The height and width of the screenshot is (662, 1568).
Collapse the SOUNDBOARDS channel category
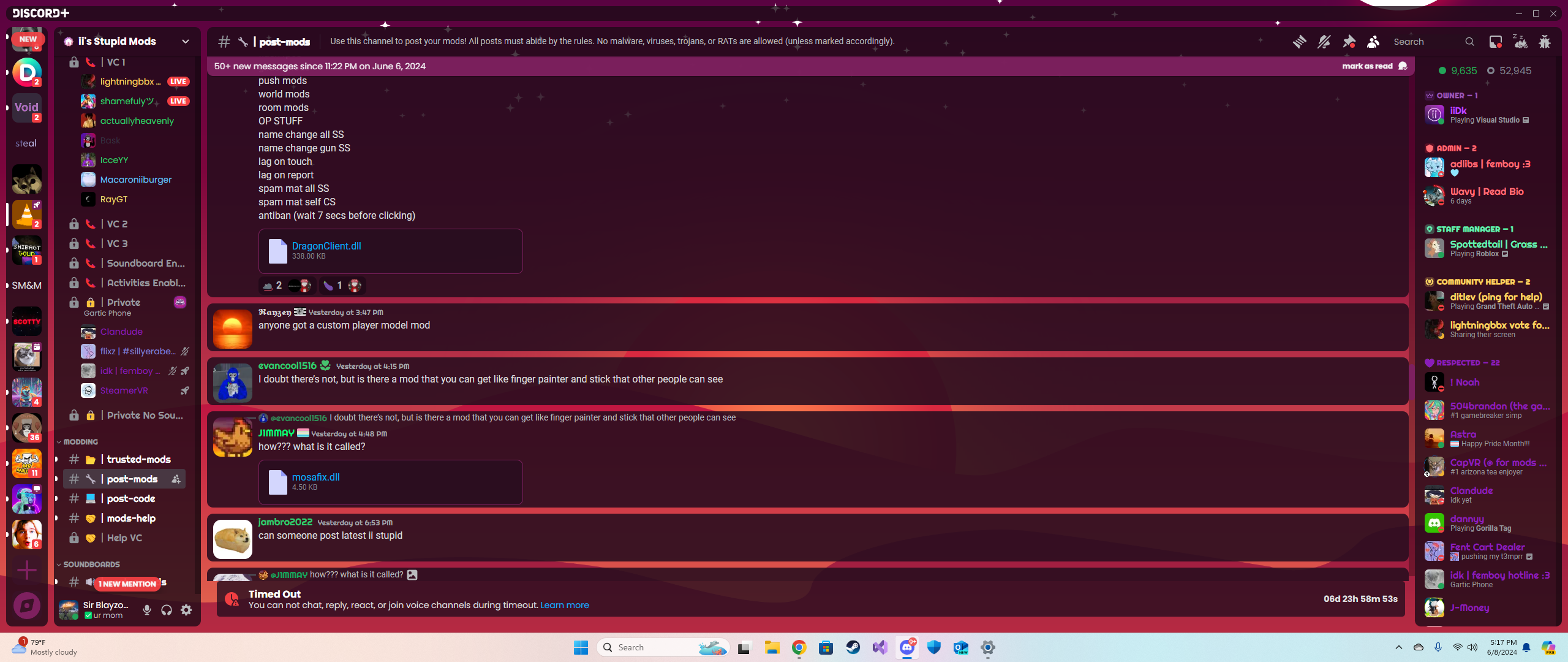point(91,565)
